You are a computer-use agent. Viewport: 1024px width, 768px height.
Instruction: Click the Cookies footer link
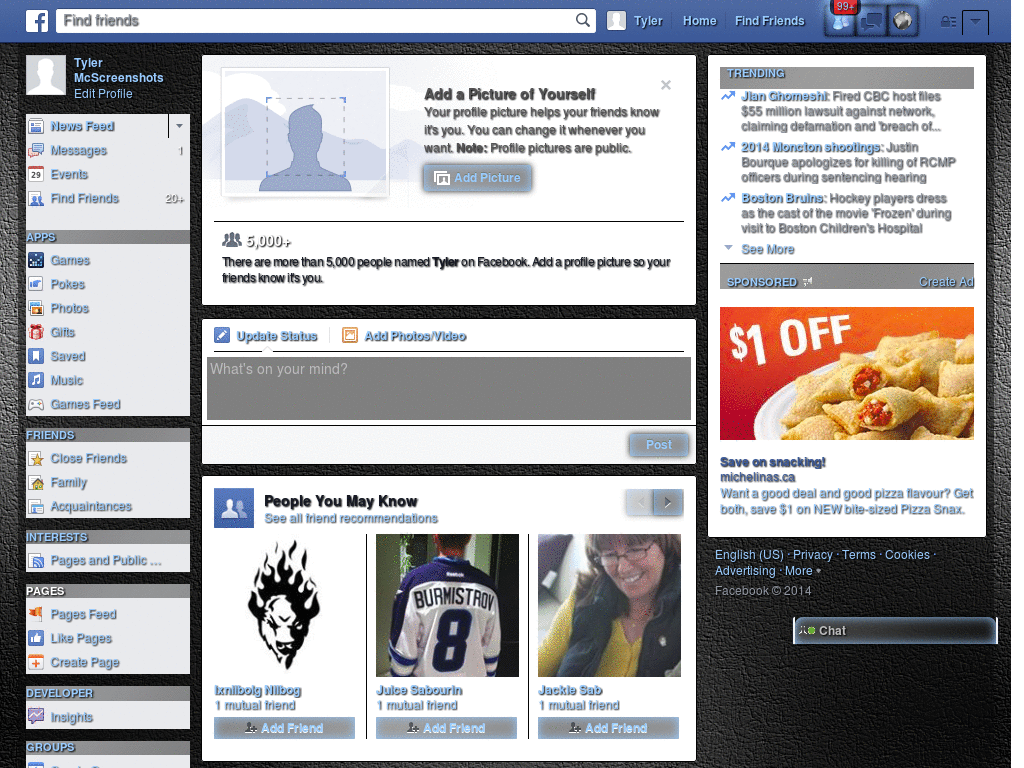pyautogui.click(x=907, y=554)
